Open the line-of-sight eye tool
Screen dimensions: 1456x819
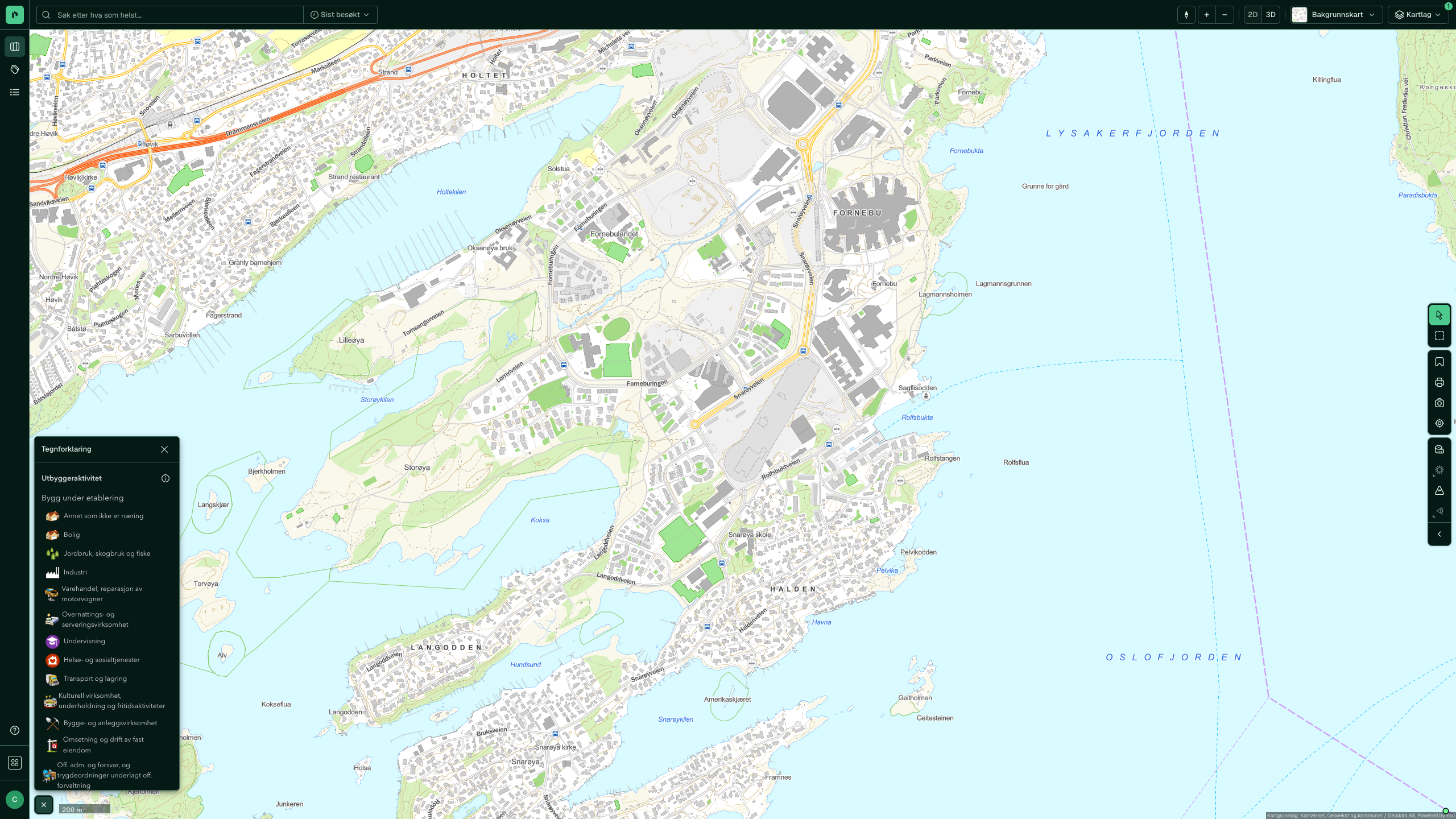click(1440, 511)
